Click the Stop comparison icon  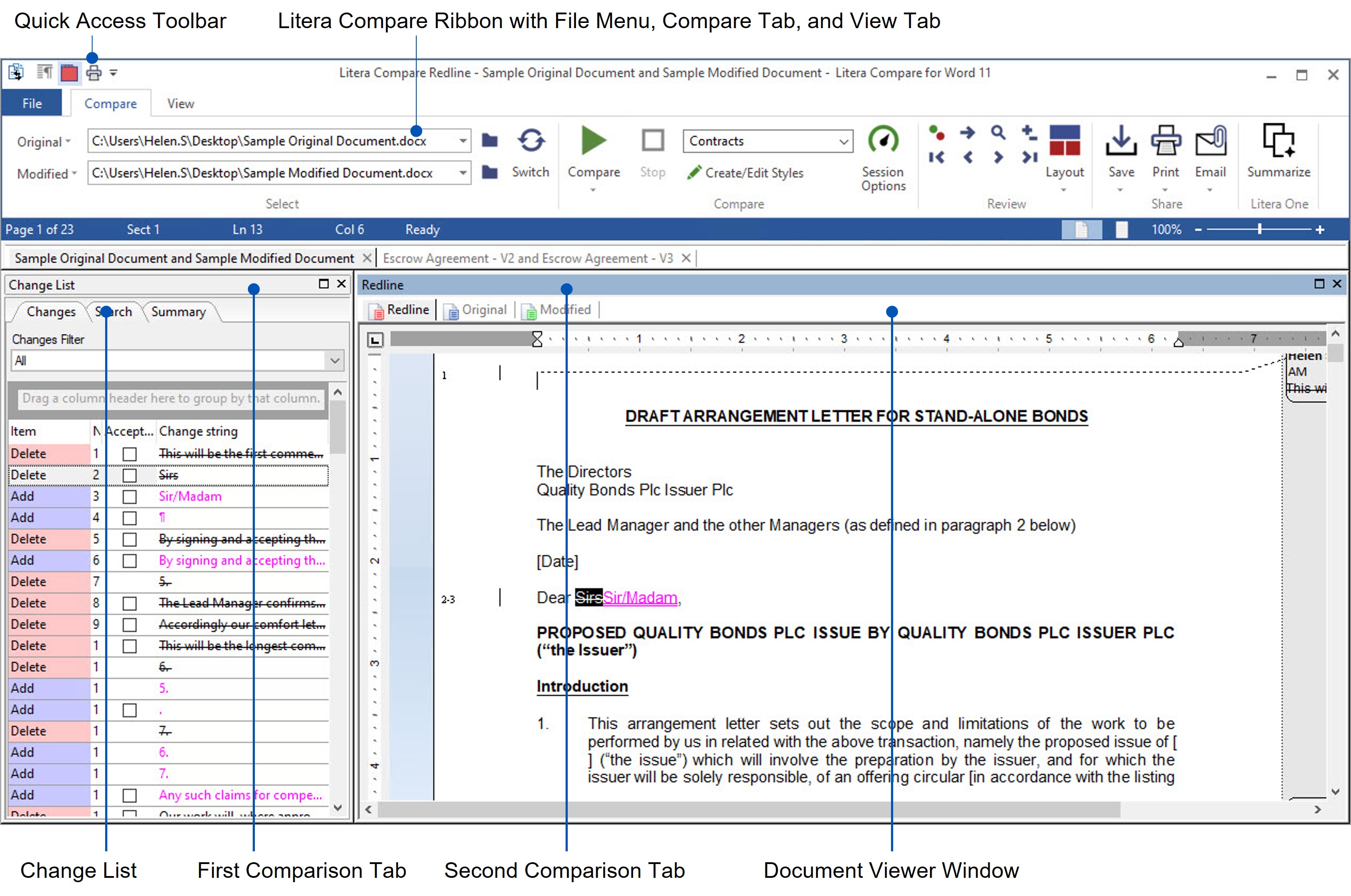coord(653,141)
